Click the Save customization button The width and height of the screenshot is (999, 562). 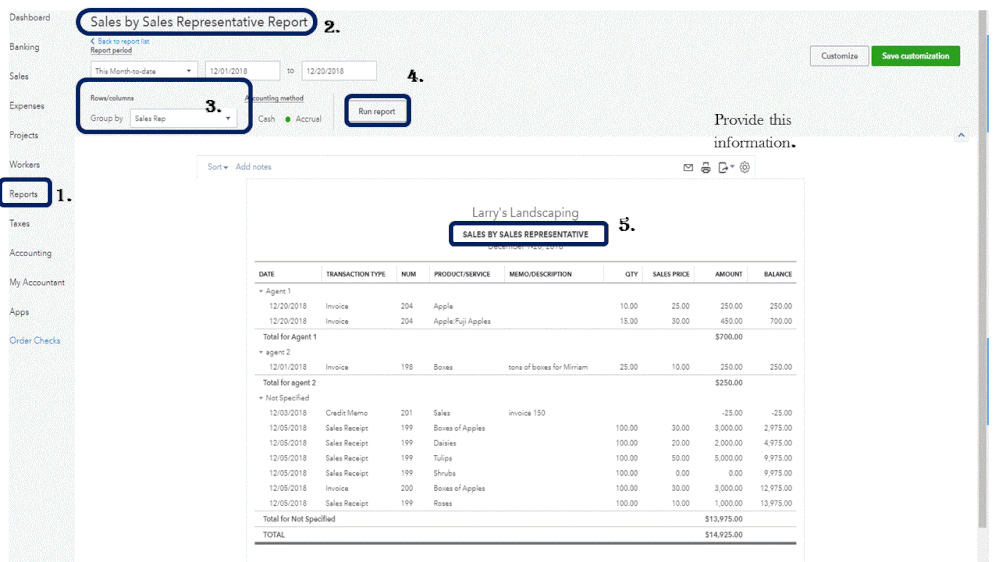coord(916,56)
